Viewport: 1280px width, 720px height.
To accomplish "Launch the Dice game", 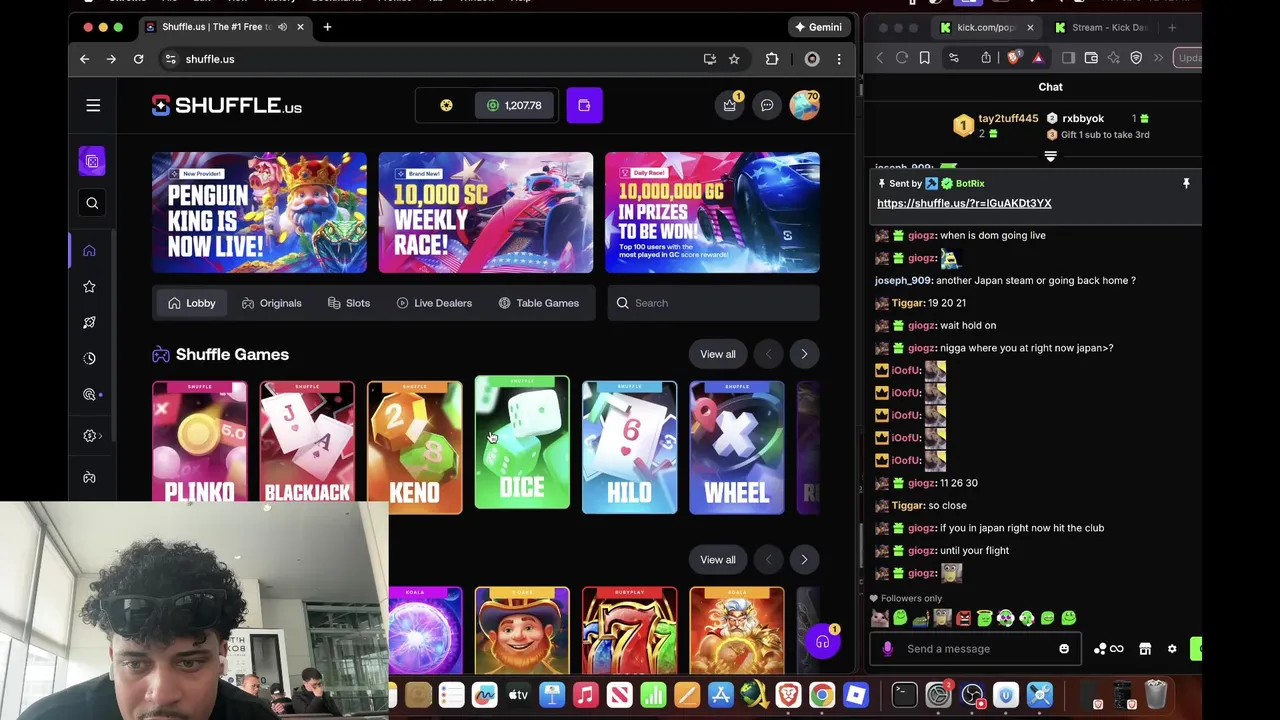I will click(x=522, y=442).
